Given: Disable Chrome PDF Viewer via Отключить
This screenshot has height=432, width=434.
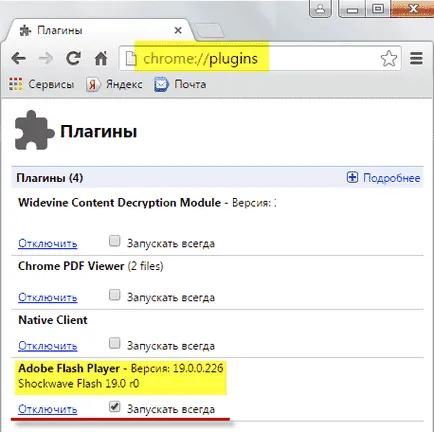Looking at the screenshot, I should pos(48,297).
